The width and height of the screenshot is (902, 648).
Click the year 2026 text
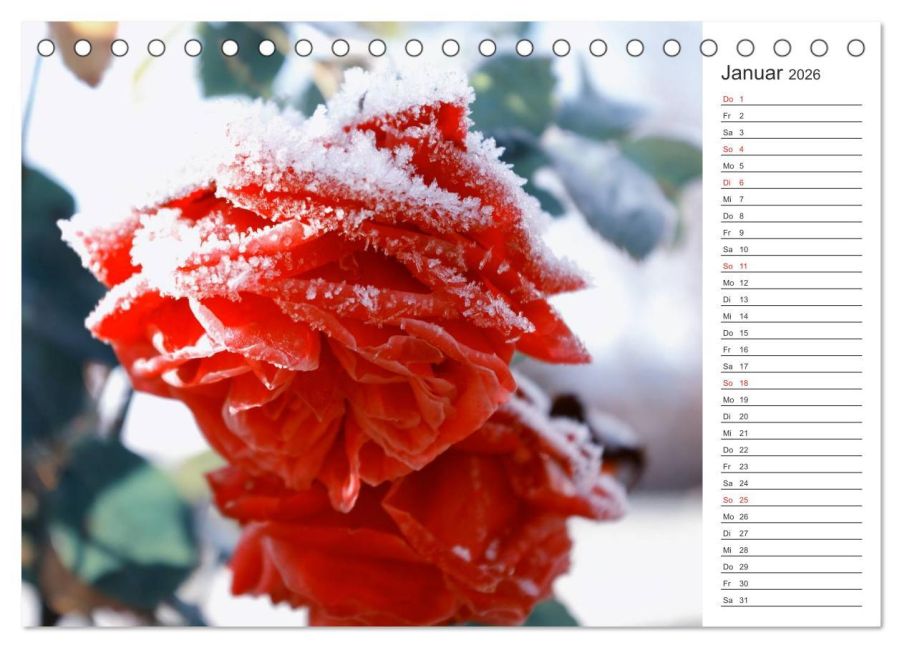(804, 74)
